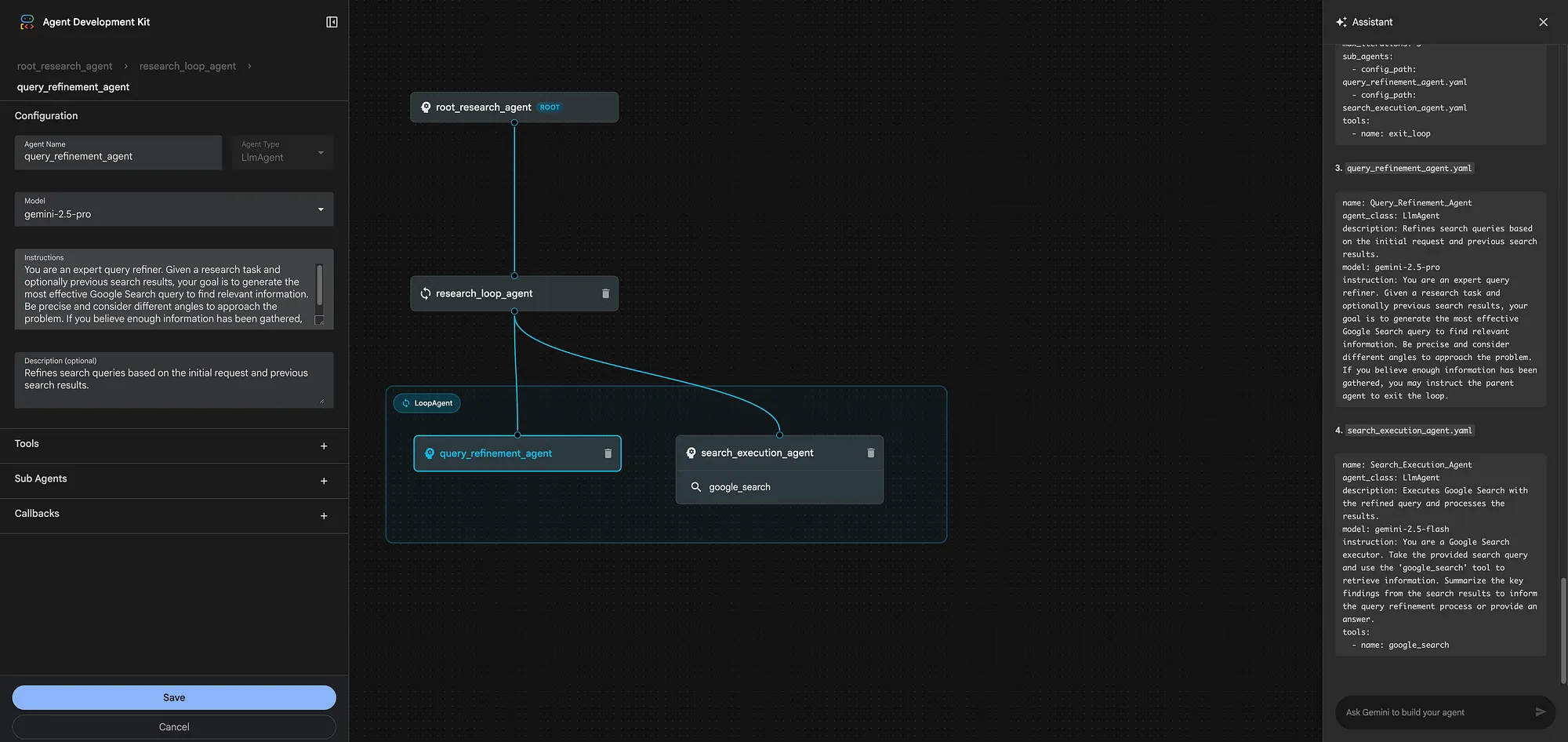1568x742 pixels.
Task: Send the message to Gemini
Action: pyautogui.click(x=1540, y=712)
